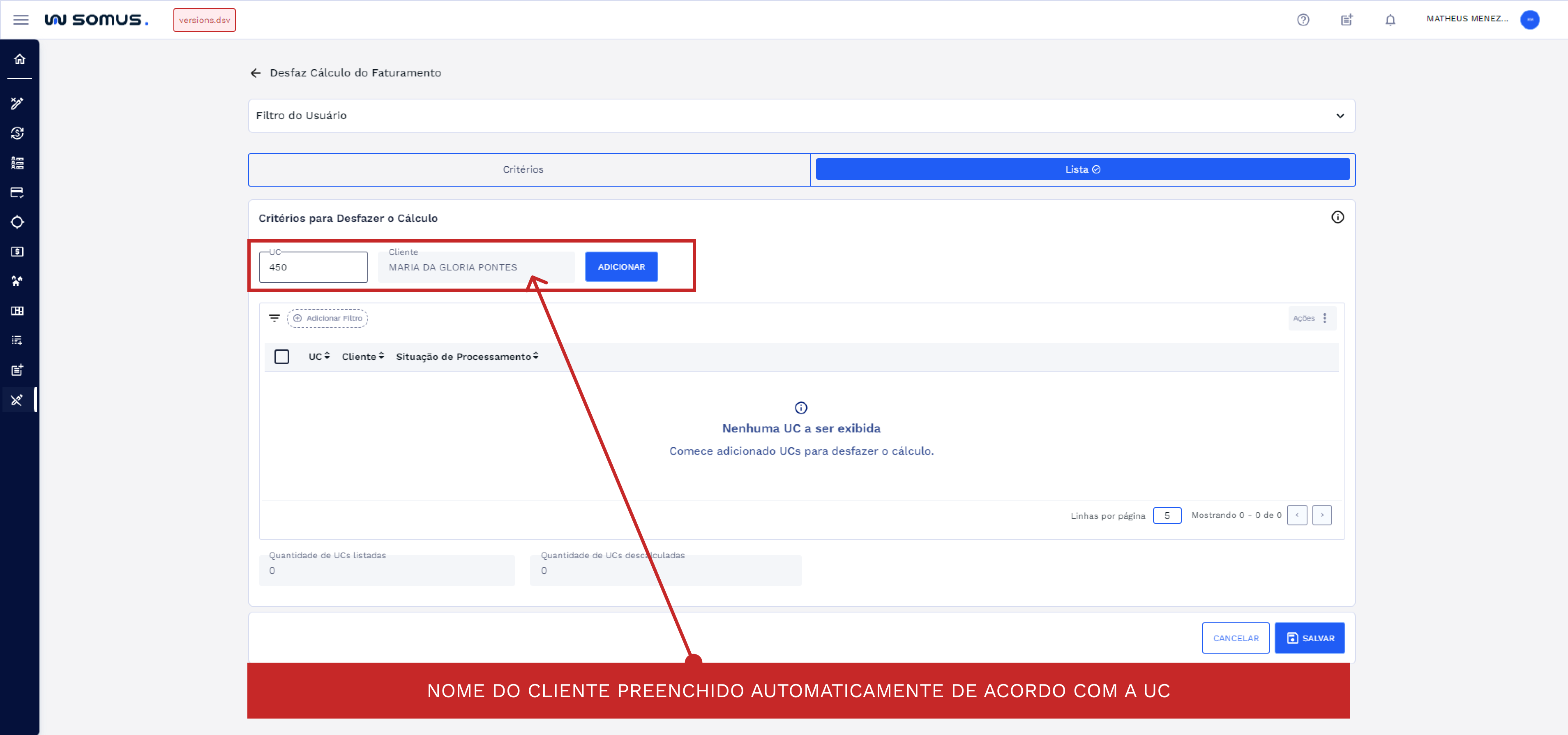Screen dimensions: 1568x735
Task: Click the help question mark icon
Action: tap(1303, 19)
